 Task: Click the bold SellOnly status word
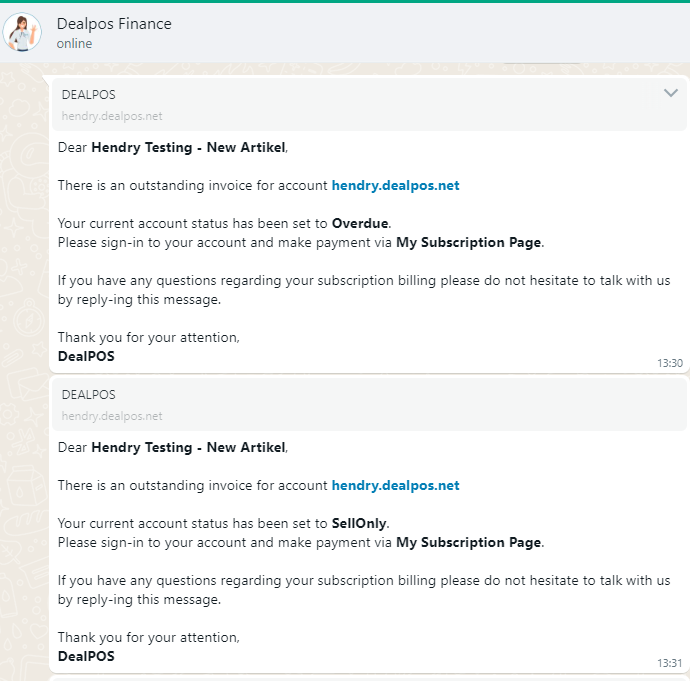coord(359,524)
